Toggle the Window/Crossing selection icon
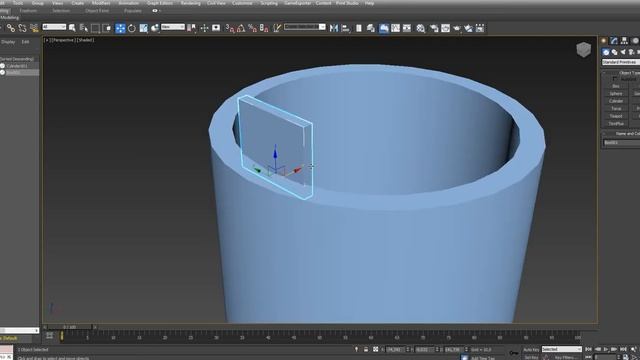This screenshot has width=640, height=360. tap(107, 28)
